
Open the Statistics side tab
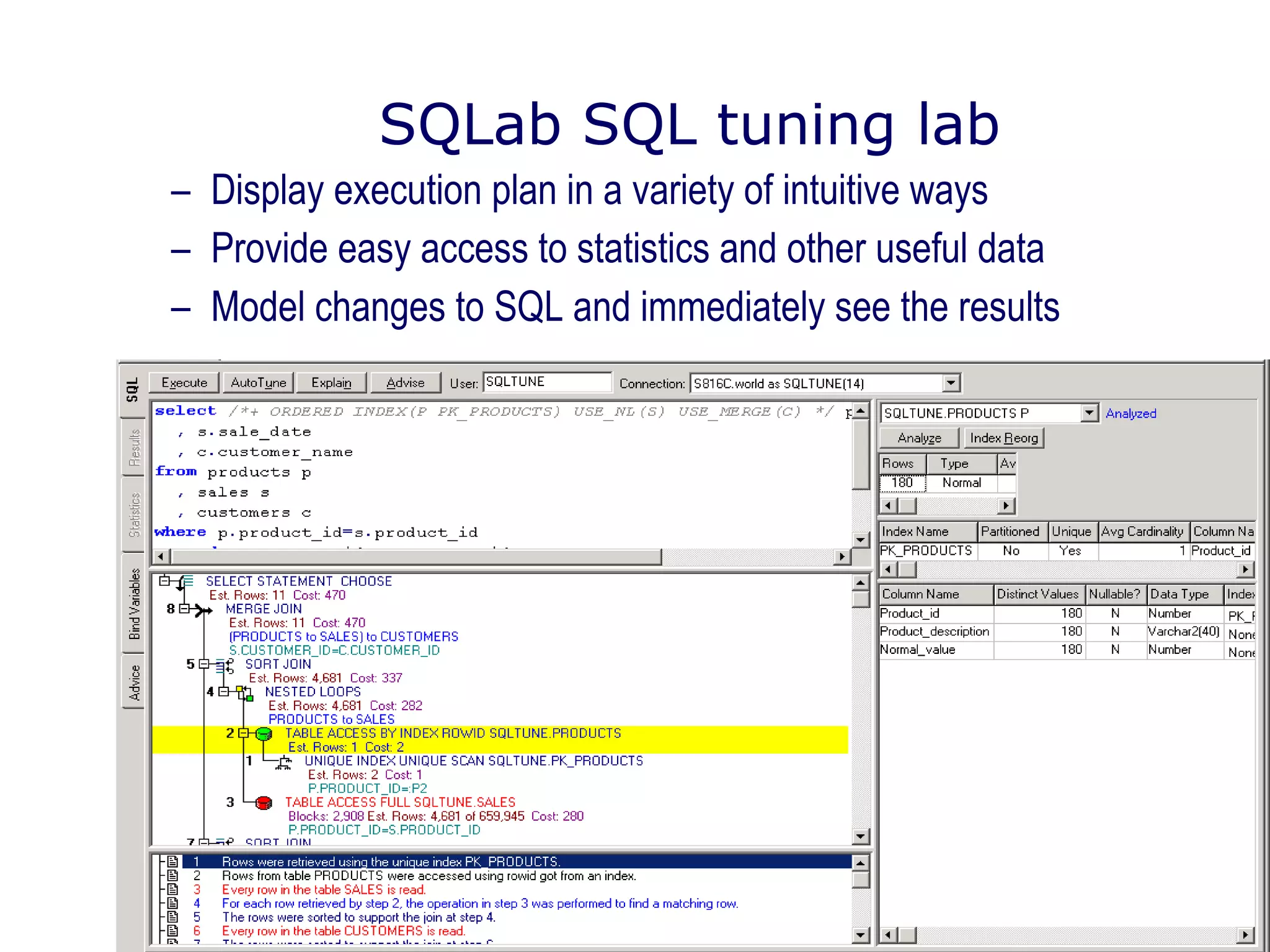pyautogui.click(x=133, y=514)
